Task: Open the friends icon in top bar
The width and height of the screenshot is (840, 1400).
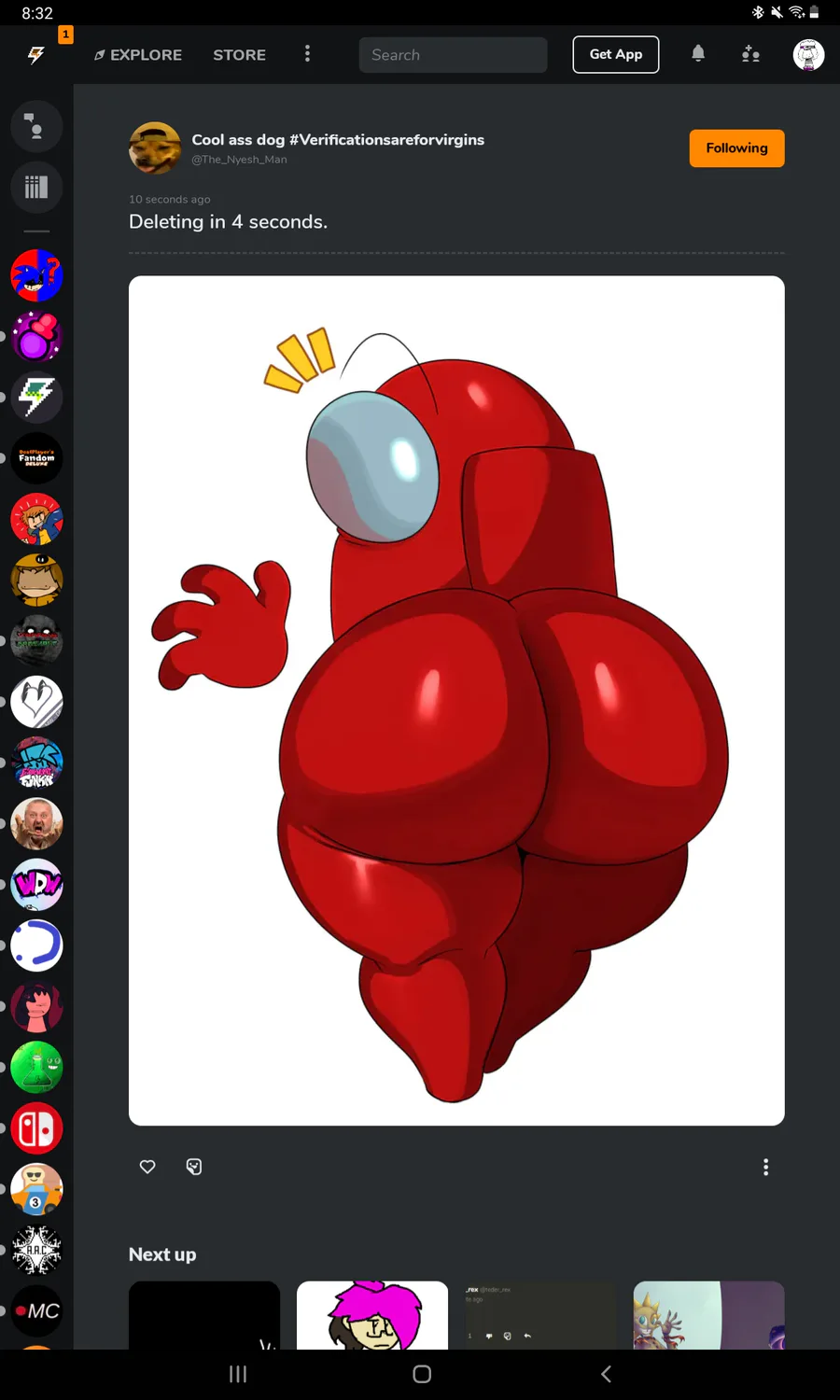Action: [x=750, y=54]
